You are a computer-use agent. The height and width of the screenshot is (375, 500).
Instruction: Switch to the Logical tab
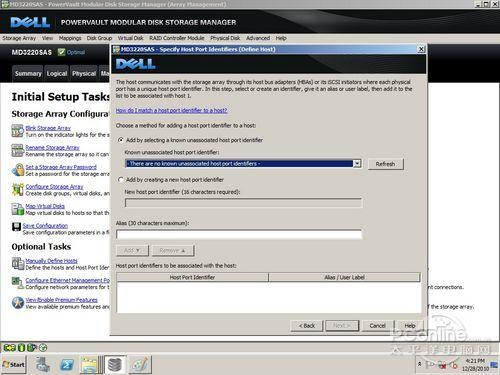tap(57, 73)
